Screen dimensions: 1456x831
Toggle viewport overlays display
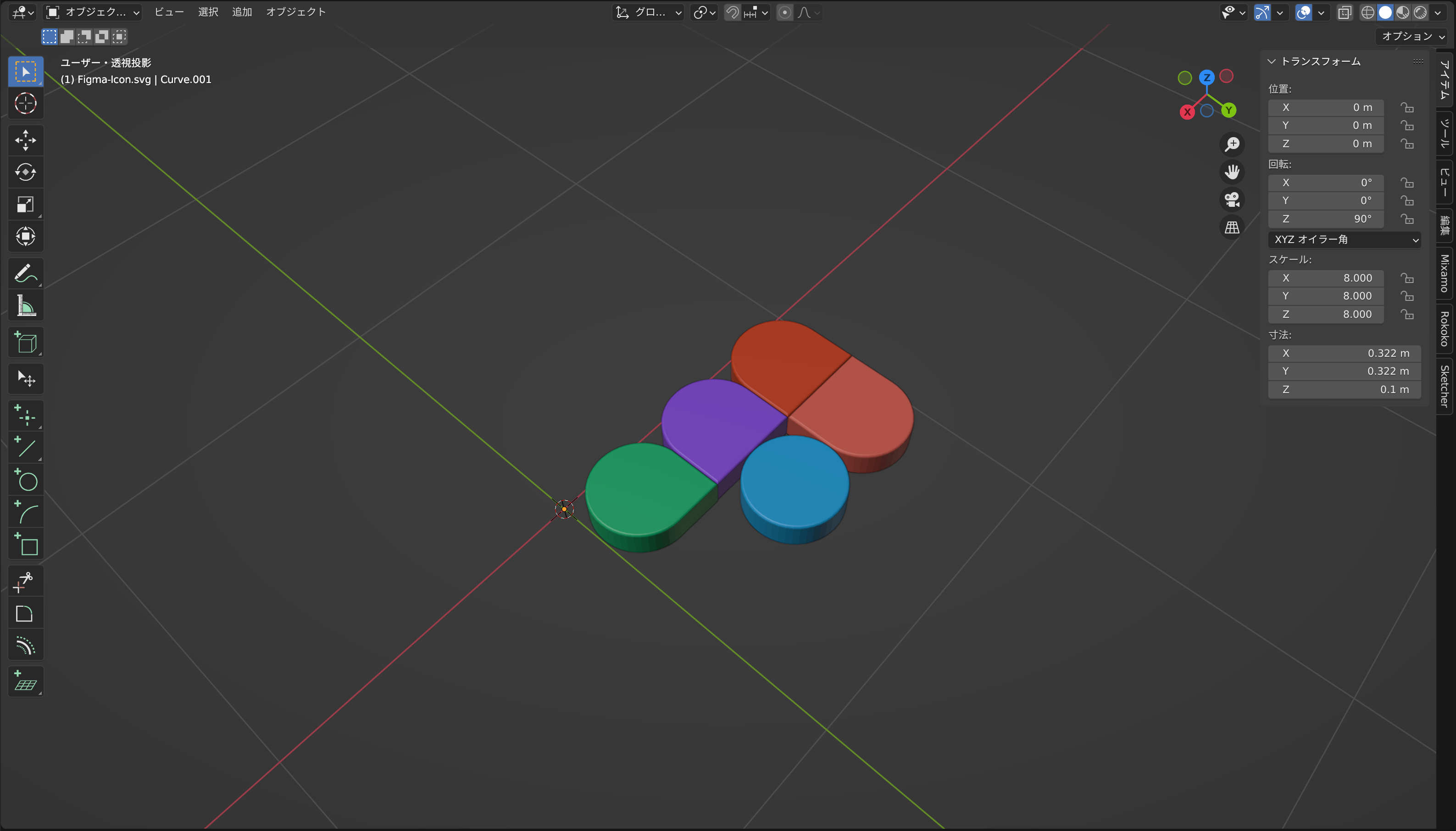click(1304, 12)
